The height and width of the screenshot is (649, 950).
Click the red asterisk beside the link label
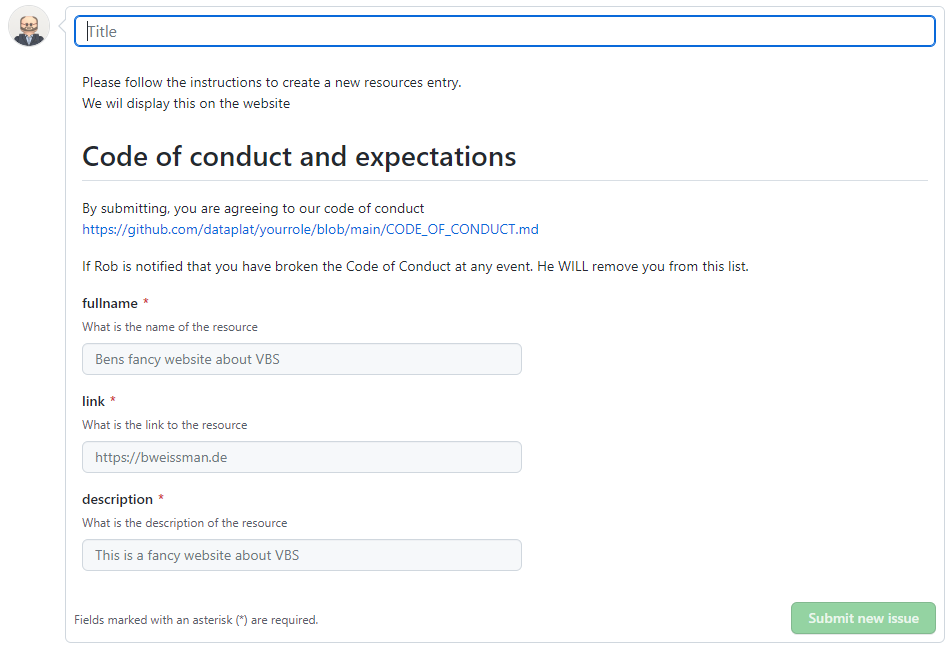click(113, 400)
